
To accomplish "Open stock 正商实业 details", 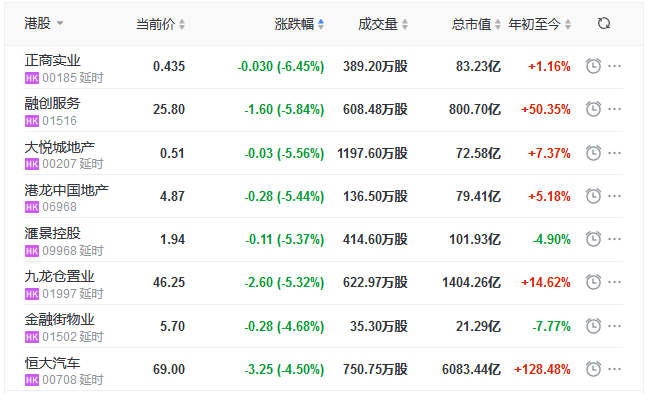I will (52, 60).
